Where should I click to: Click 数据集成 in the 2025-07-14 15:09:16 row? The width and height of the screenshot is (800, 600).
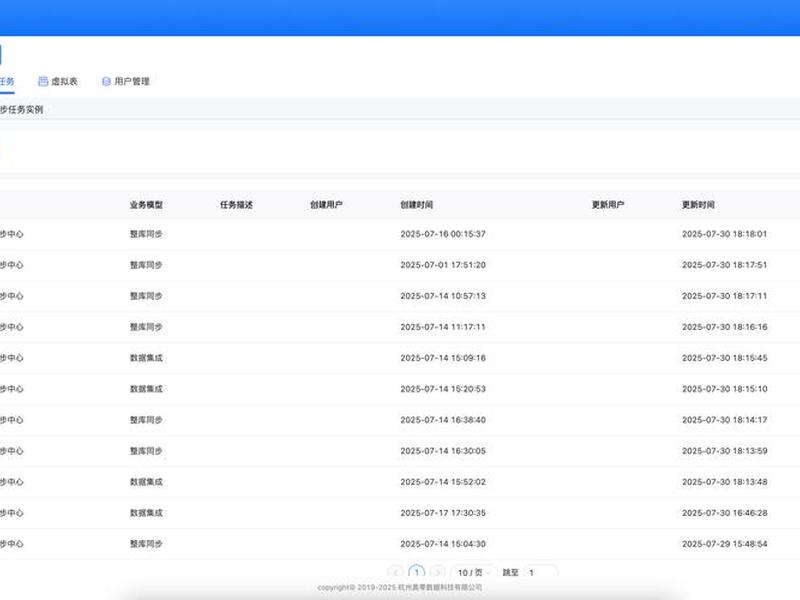click(x=146, y=358)
